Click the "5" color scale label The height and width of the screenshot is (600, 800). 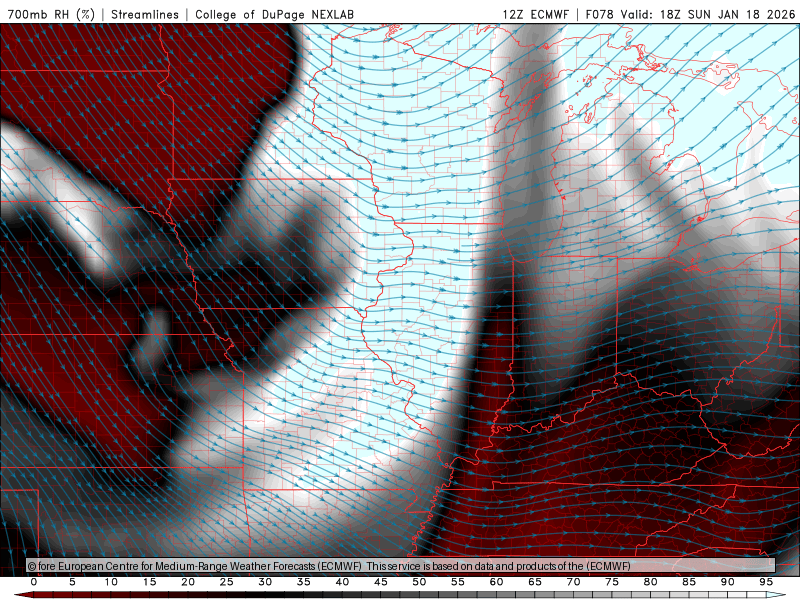click(x=72, y=582)
